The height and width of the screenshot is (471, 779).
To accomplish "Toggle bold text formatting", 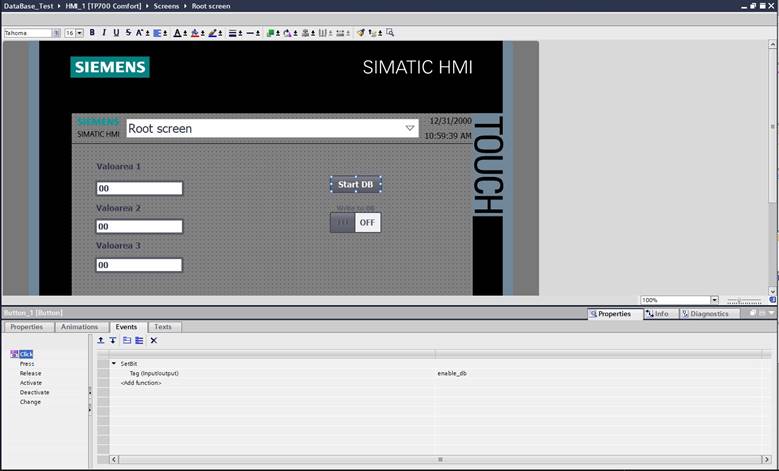I will point(92,33).
